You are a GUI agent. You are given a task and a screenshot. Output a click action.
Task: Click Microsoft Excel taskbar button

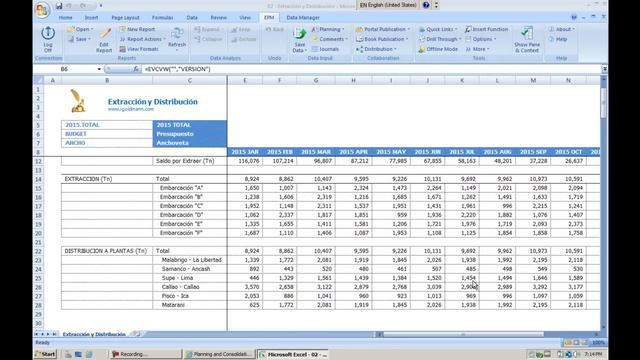point(293,354)
